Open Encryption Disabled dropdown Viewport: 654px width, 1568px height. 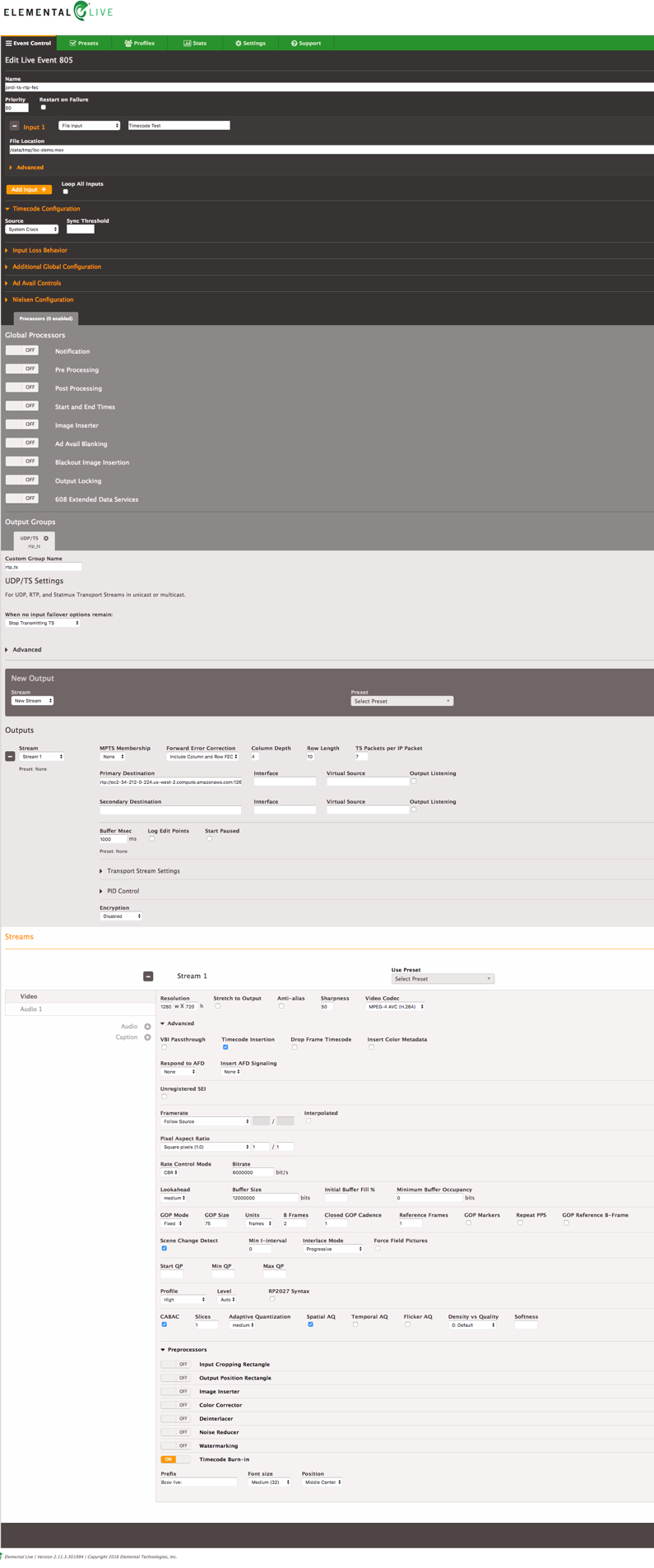tap(121, 916)
